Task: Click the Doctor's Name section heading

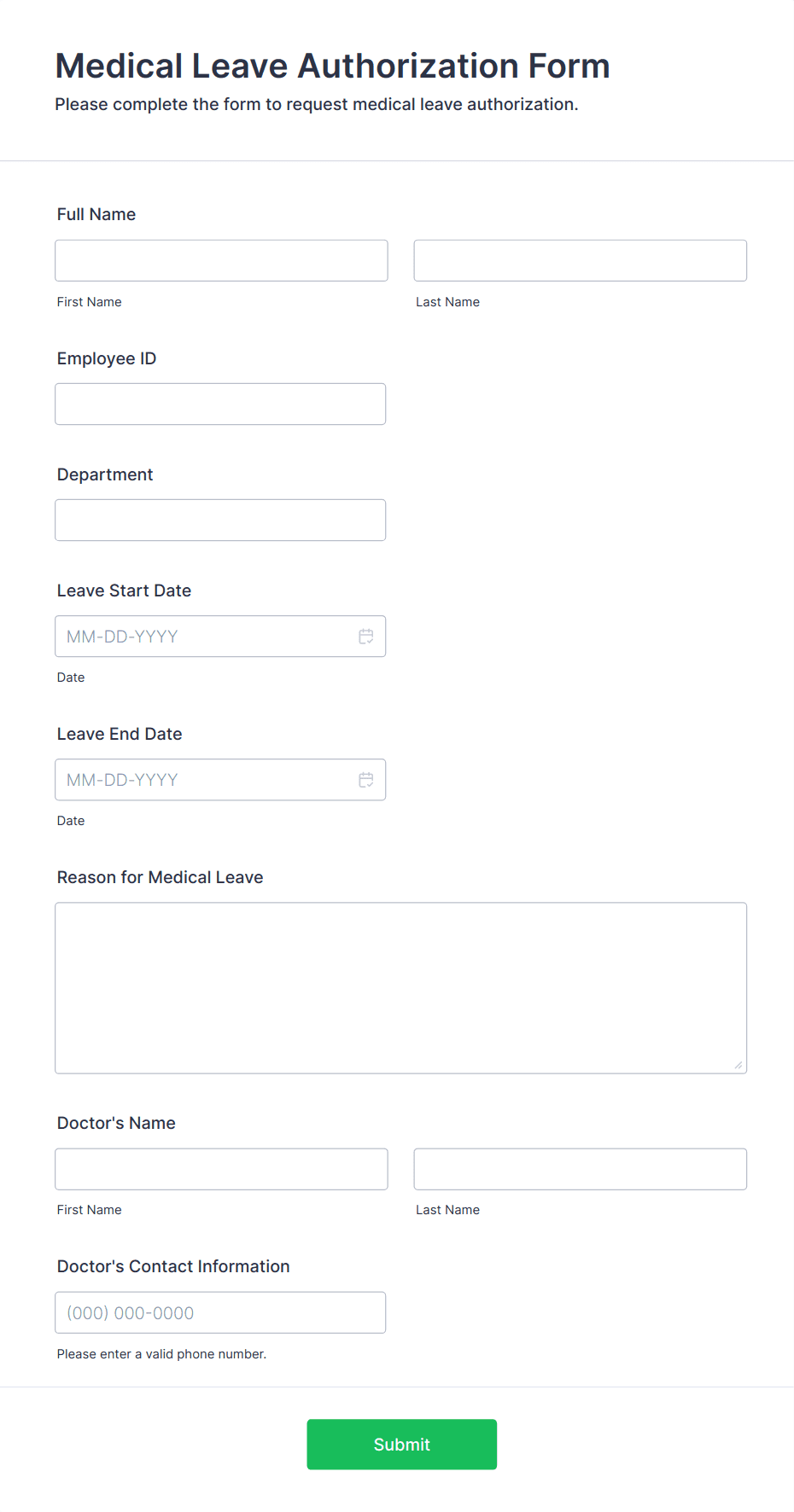Action: [x=115, y=1123]
